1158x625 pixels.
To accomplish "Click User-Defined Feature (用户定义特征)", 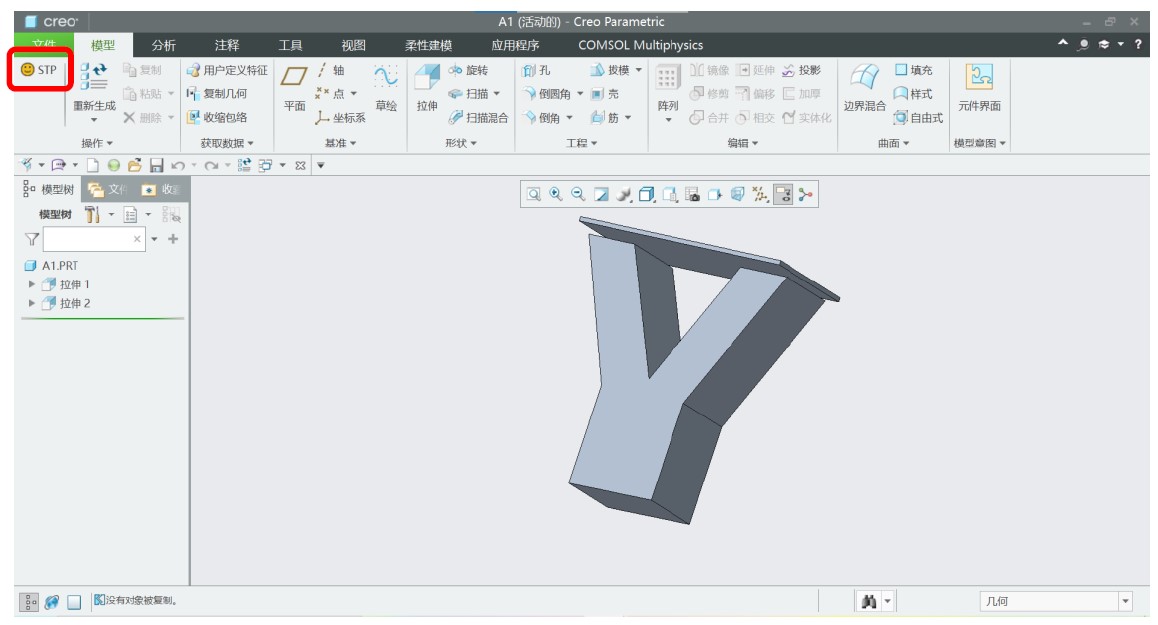I will [227, 70].
